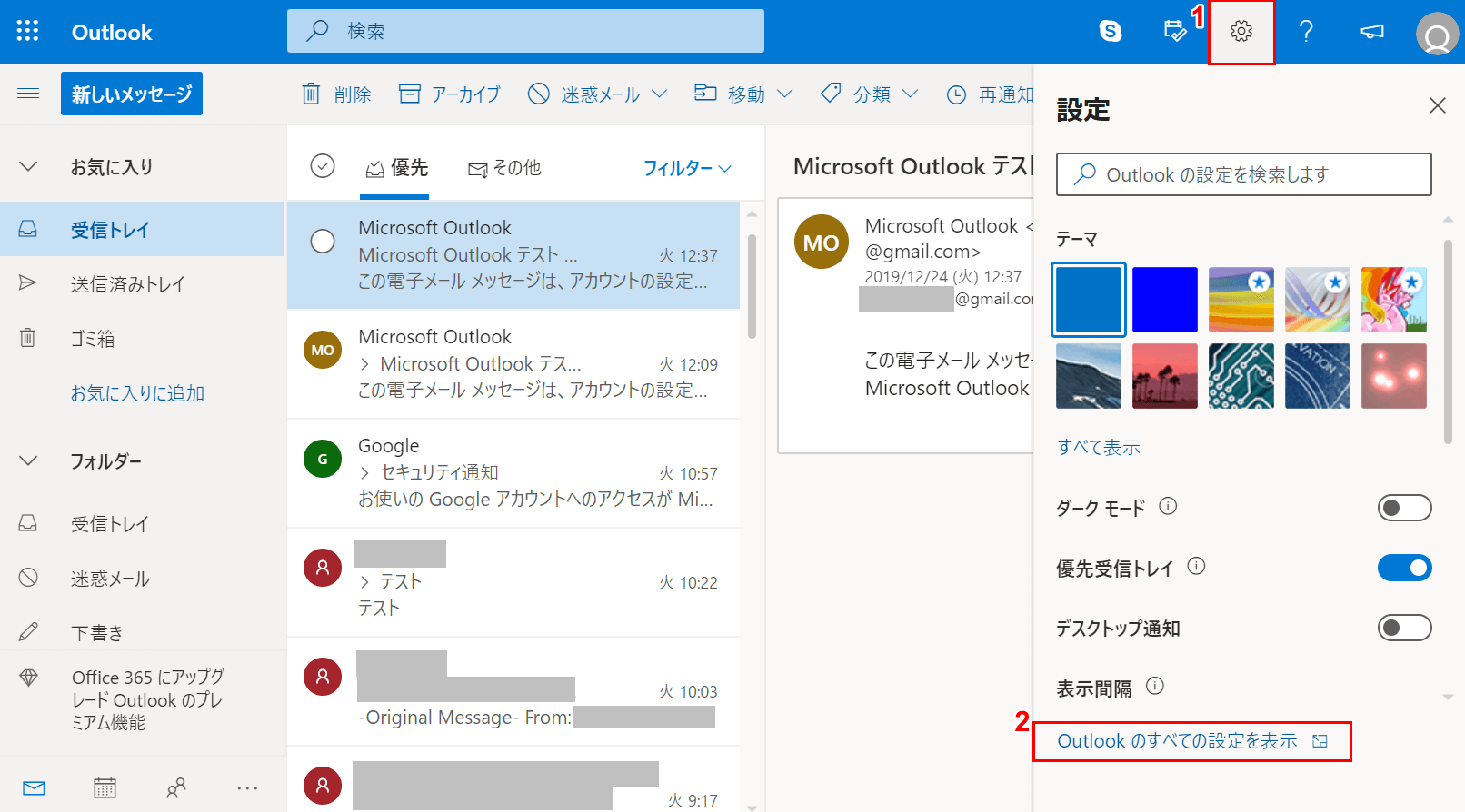Open the app launcher grid icon
This screenshot has height=812, width=1465.
pyautogui.click(x=27, y=32)
